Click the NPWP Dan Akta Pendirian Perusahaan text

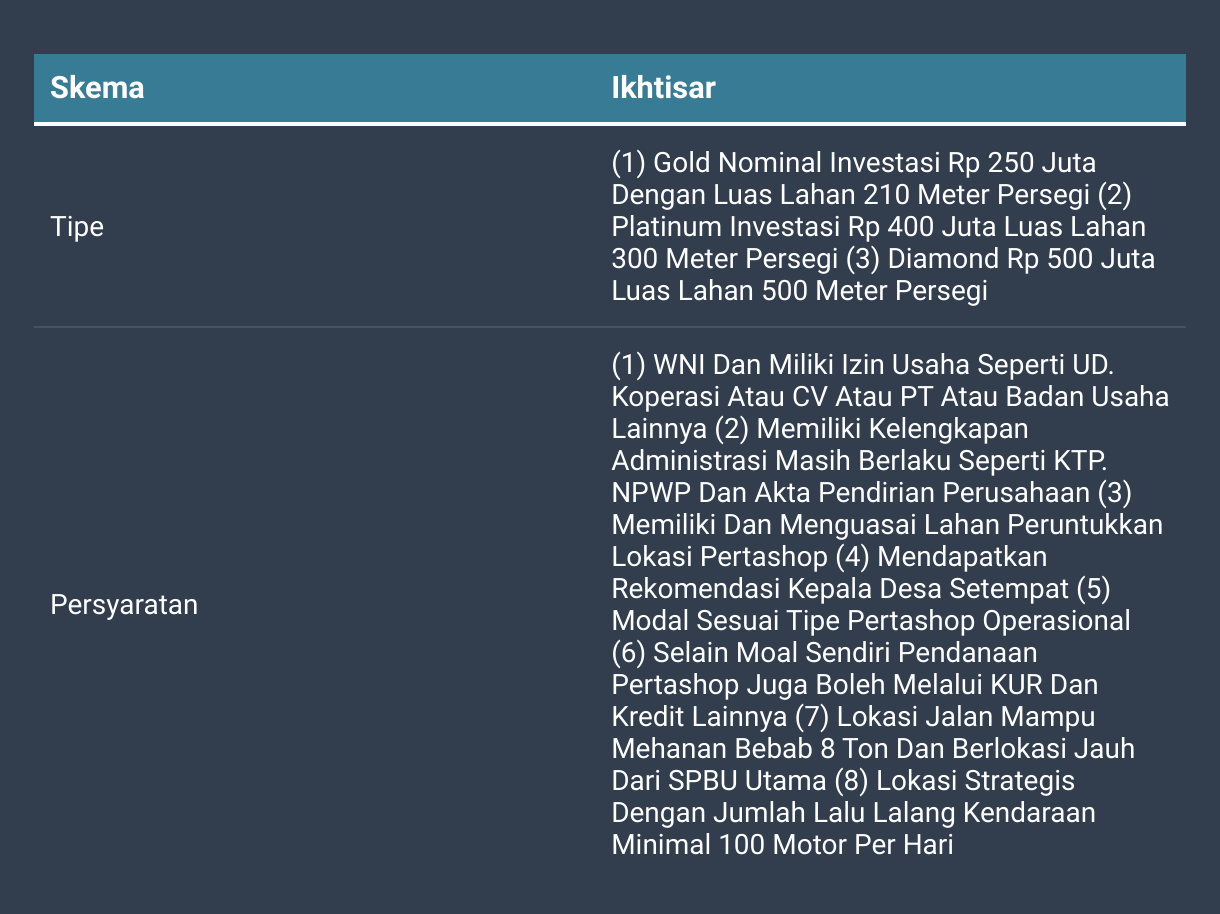[850, 493]
